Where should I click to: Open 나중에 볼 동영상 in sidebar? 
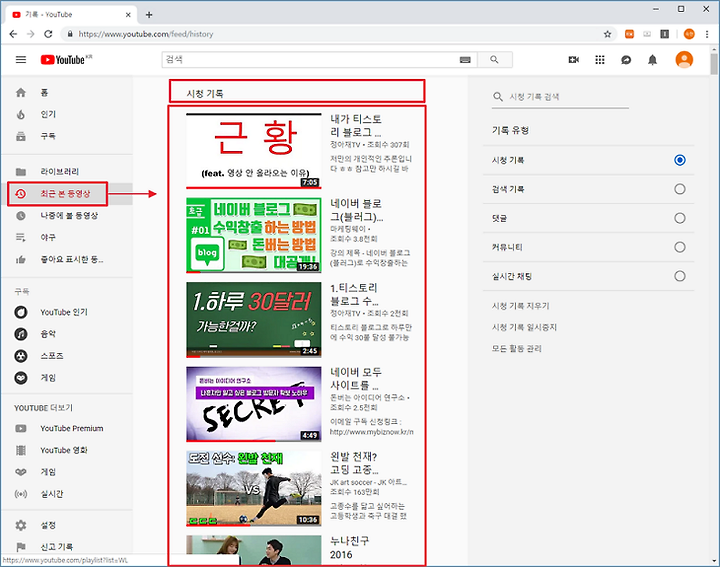67,216
